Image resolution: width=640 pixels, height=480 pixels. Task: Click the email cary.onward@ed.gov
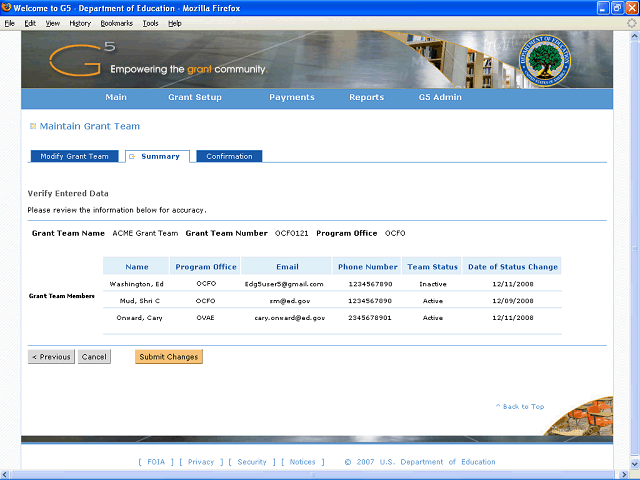tap(290, 318)
